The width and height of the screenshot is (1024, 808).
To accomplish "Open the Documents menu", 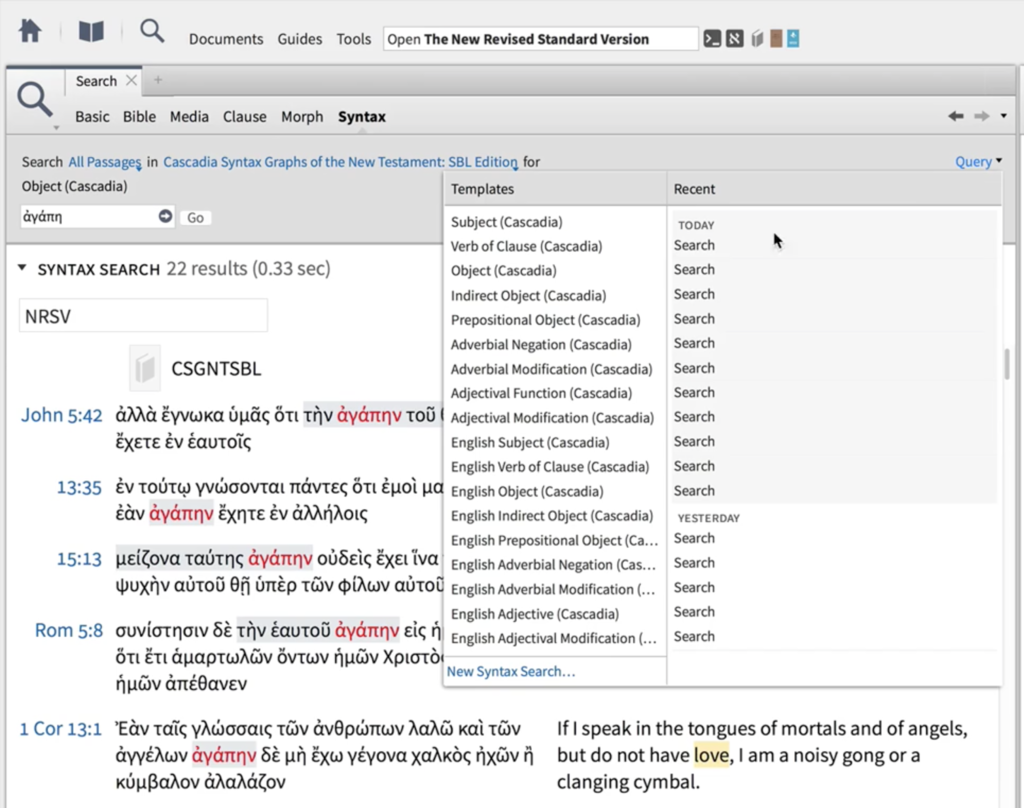I will point(226,39).
